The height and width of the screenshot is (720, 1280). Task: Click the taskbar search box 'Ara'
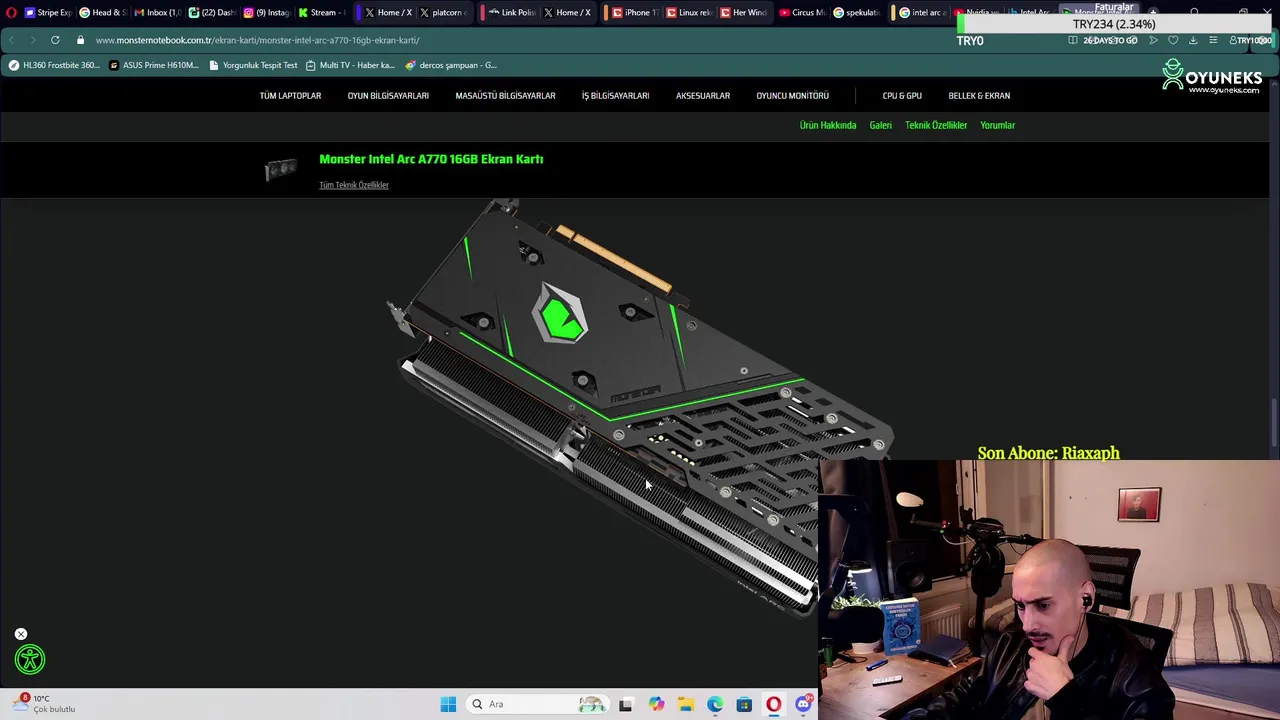(x=538, y=704)
